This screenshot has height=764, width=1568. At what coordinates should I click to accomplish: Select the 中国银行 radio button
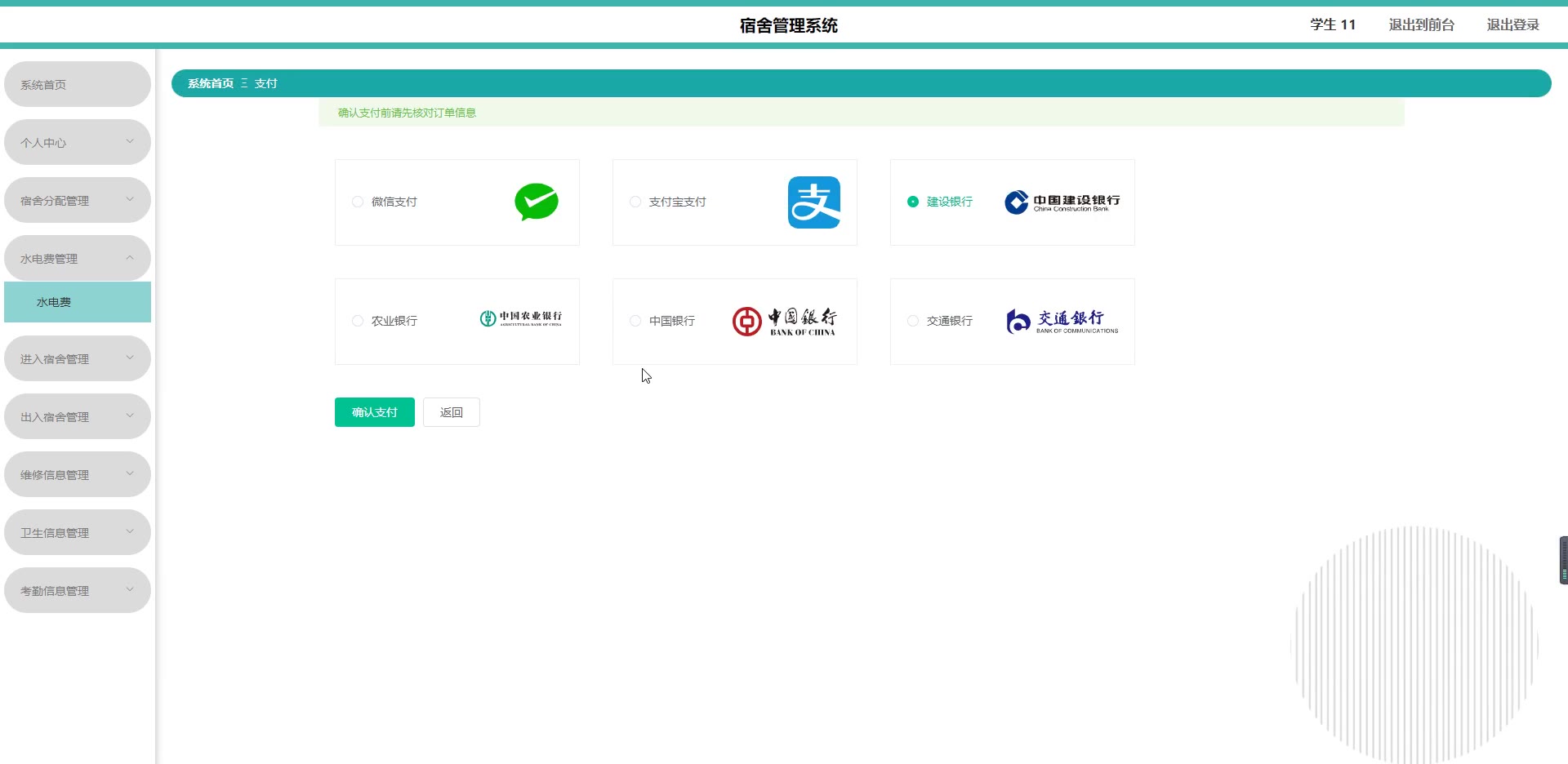pyautogui.click(x=635, y=321)
